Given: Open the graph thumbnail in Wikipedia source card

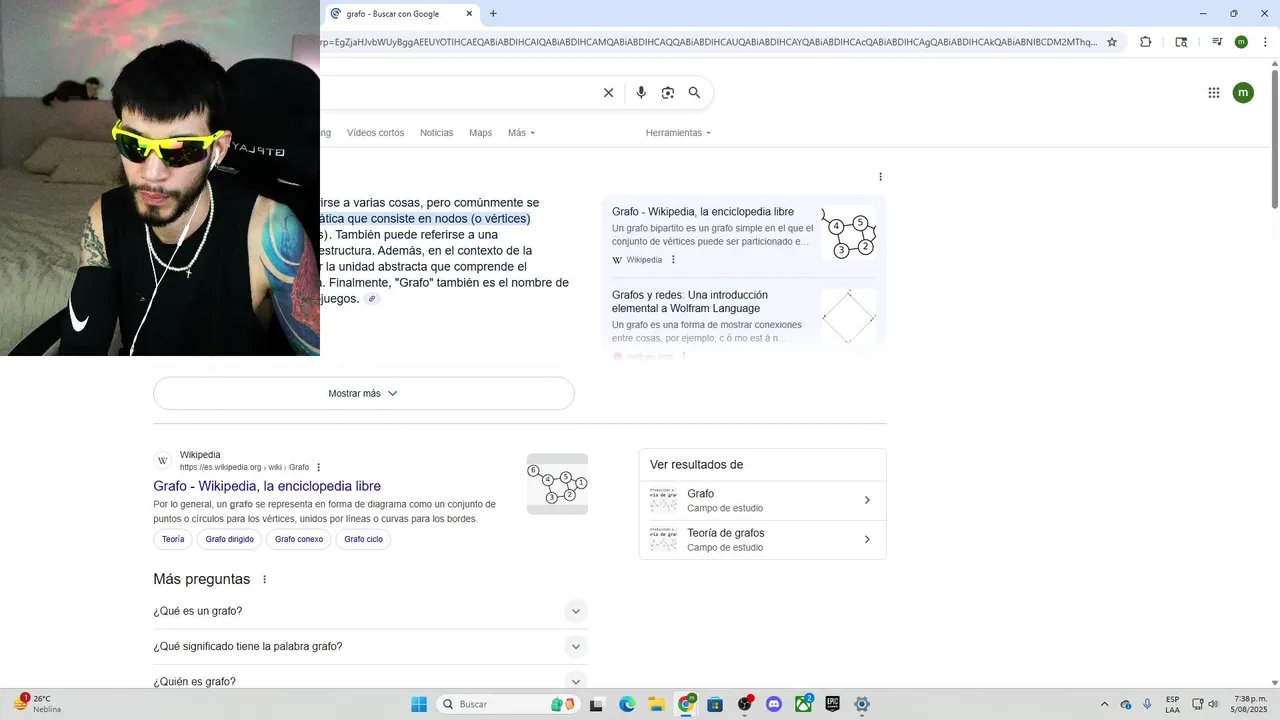Looking at the screenshot, I should (848, 234).
